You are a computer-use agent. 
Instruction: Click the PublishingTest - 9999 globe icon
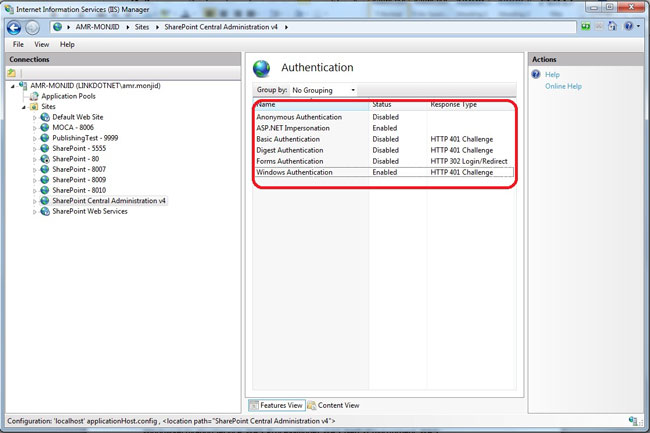(x=44, y=138)
